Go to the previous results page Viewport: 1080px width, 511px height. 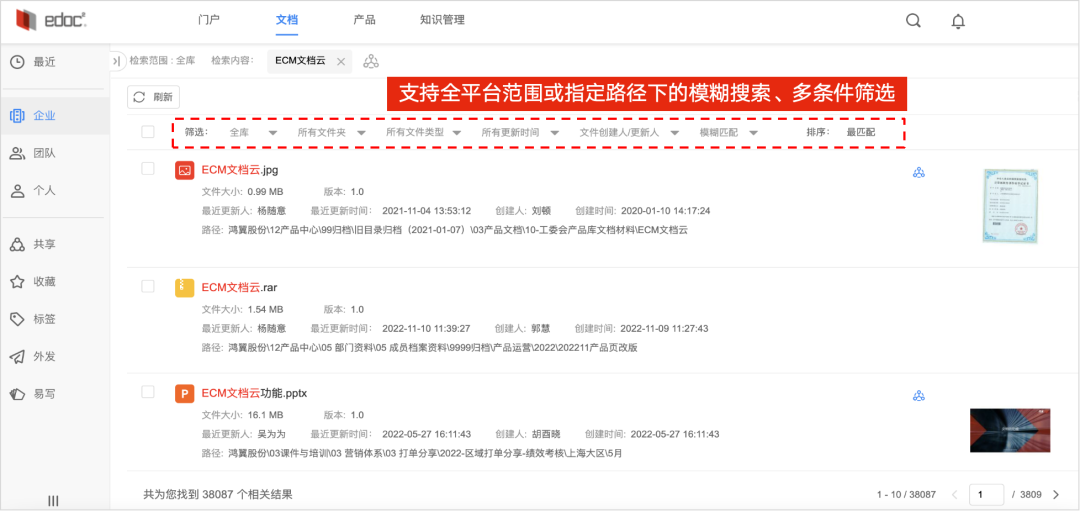tap(955, 494)
